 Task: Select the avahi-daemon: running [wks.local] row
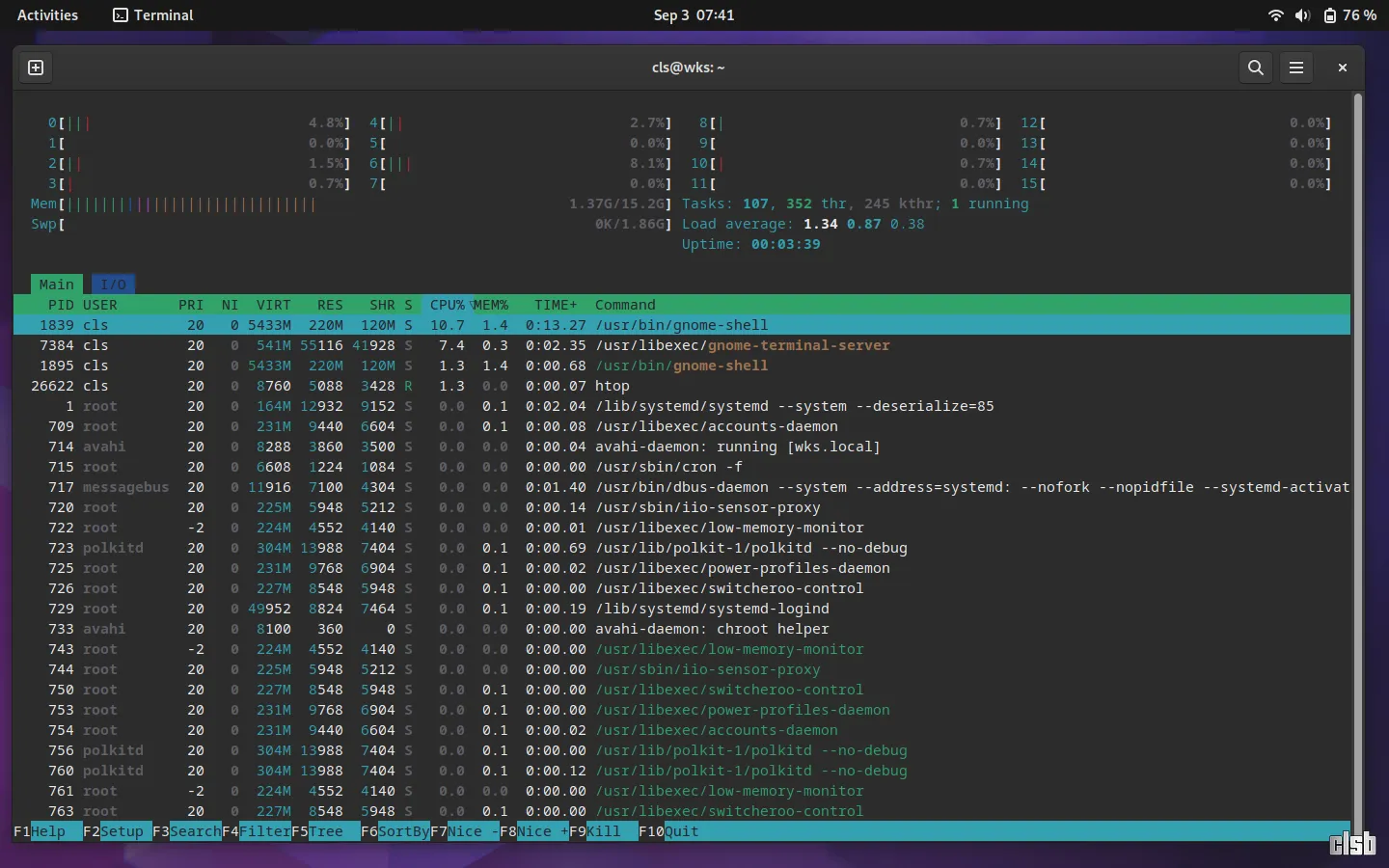682,447
